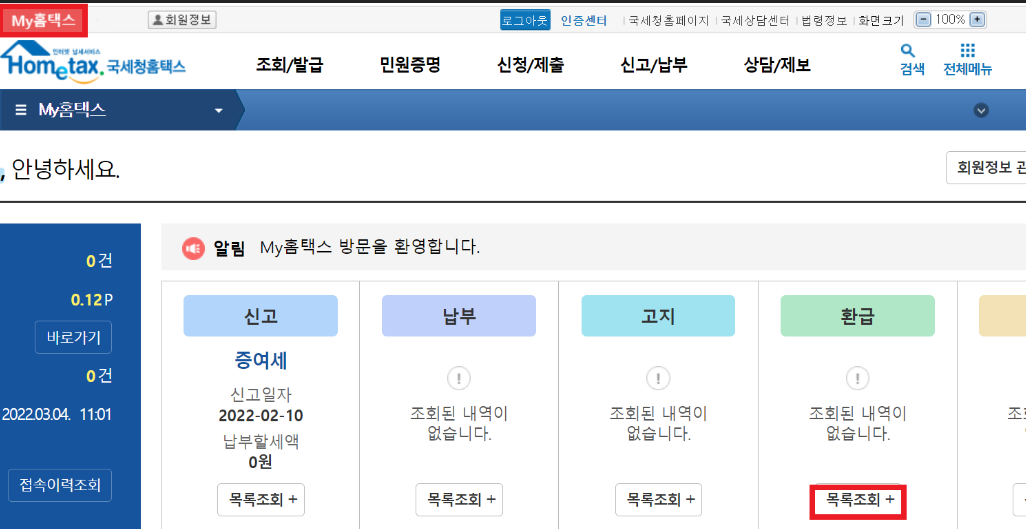
Task: Select the 납부 card header
Action: (459, 316)
